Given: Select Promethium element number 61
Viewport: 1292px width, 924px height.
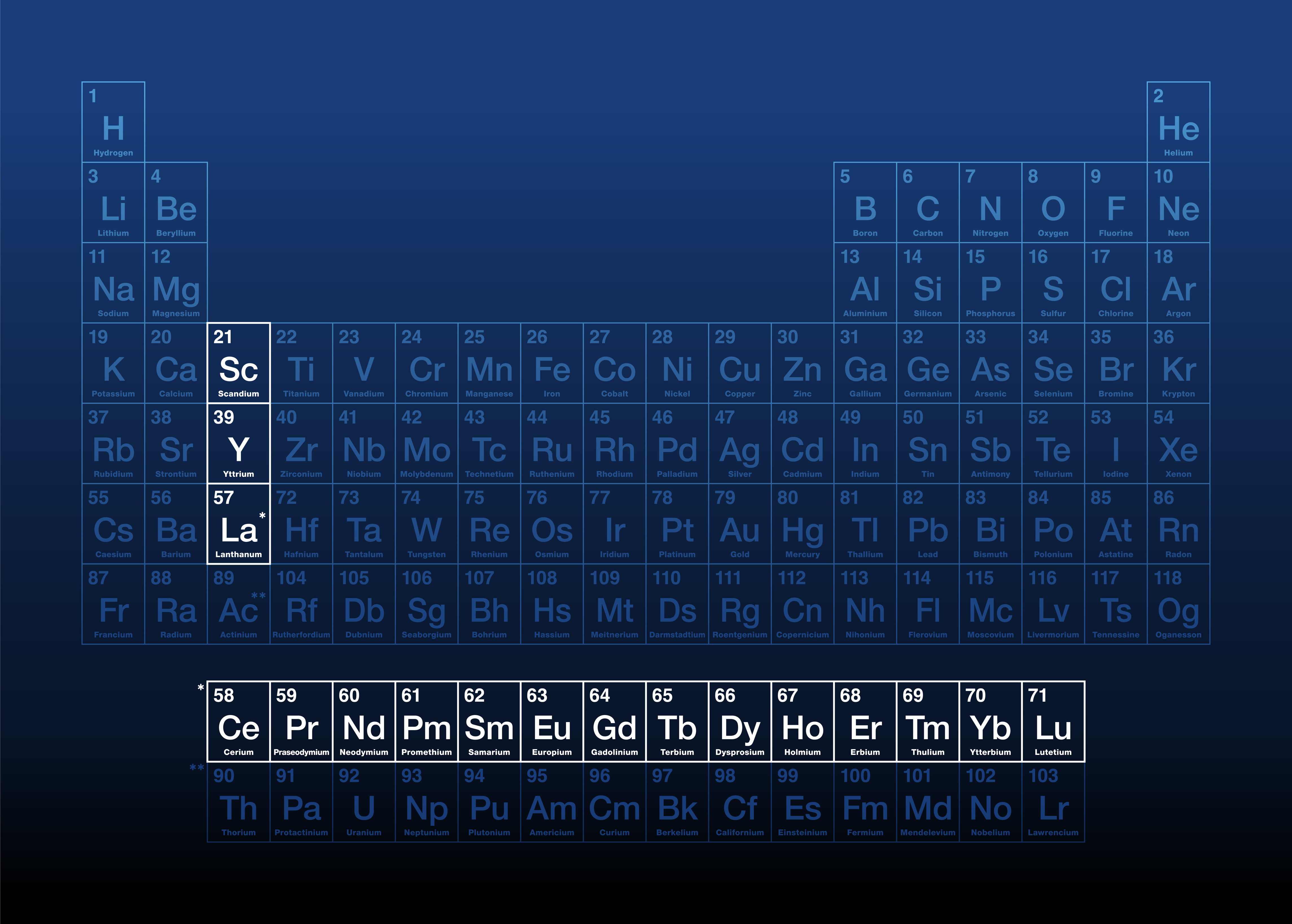Looking at the screenshot, I should (426, 721).
